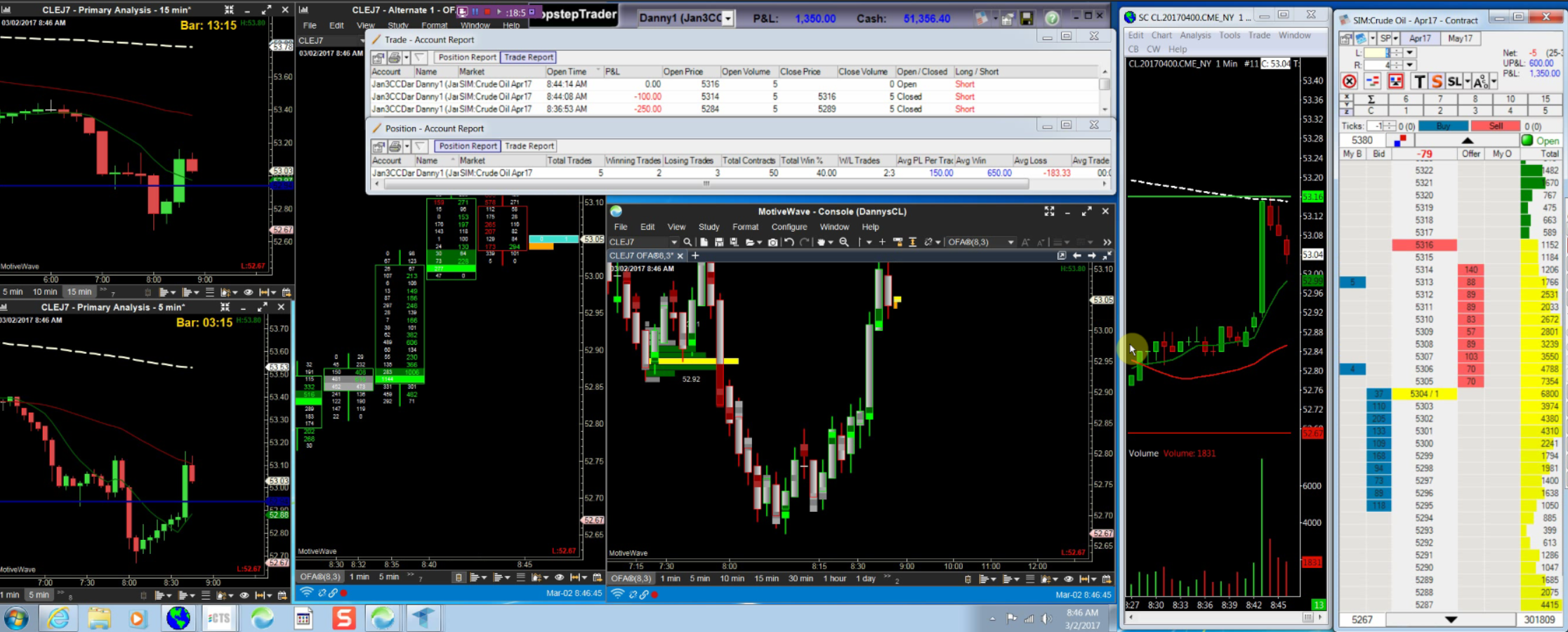Open the CLEJ7 symbol dropdown in Console
1568x632 pixels.
tap(674, 242)
